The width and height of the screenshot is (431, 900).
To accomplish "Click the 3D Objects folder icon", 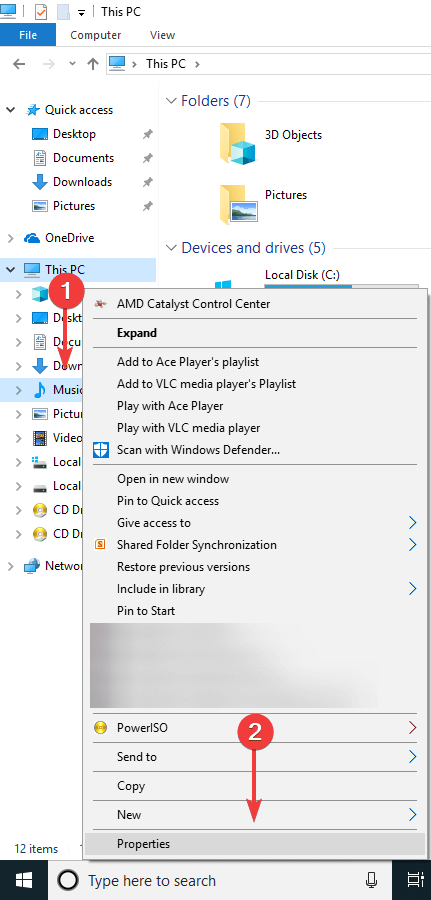I will 238,143.
